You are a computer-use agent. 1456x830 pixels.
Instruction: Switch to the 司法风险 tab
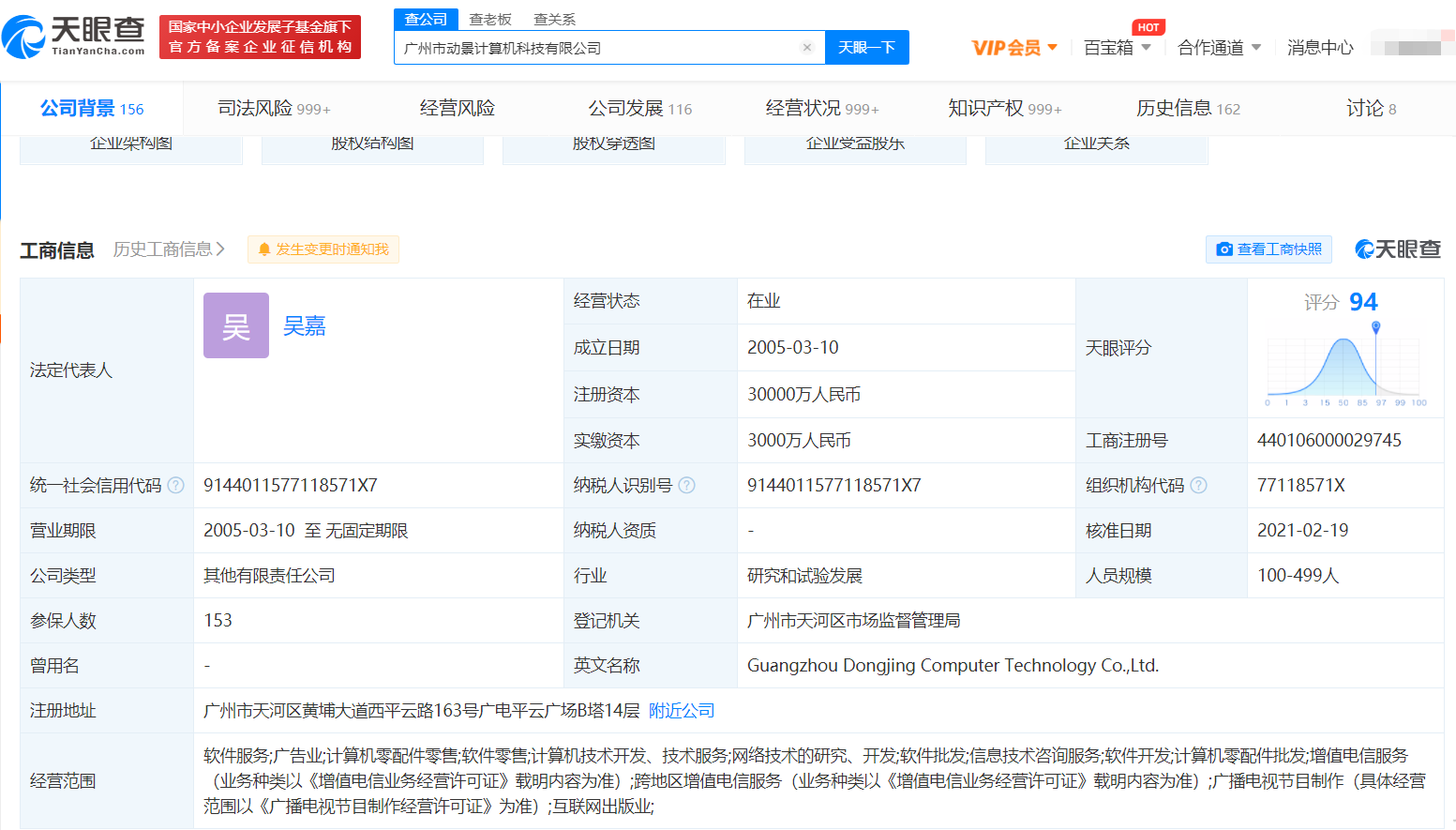click(273, 109)
